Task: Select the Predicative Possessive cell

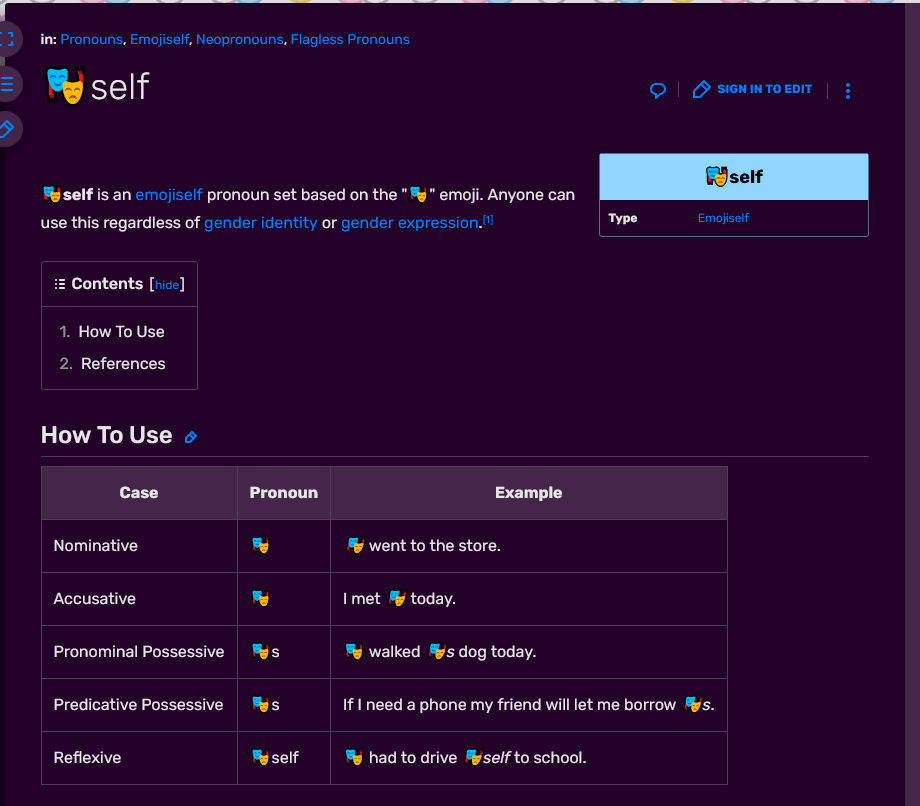Action: pyautogui.click(x=139, y=705)
